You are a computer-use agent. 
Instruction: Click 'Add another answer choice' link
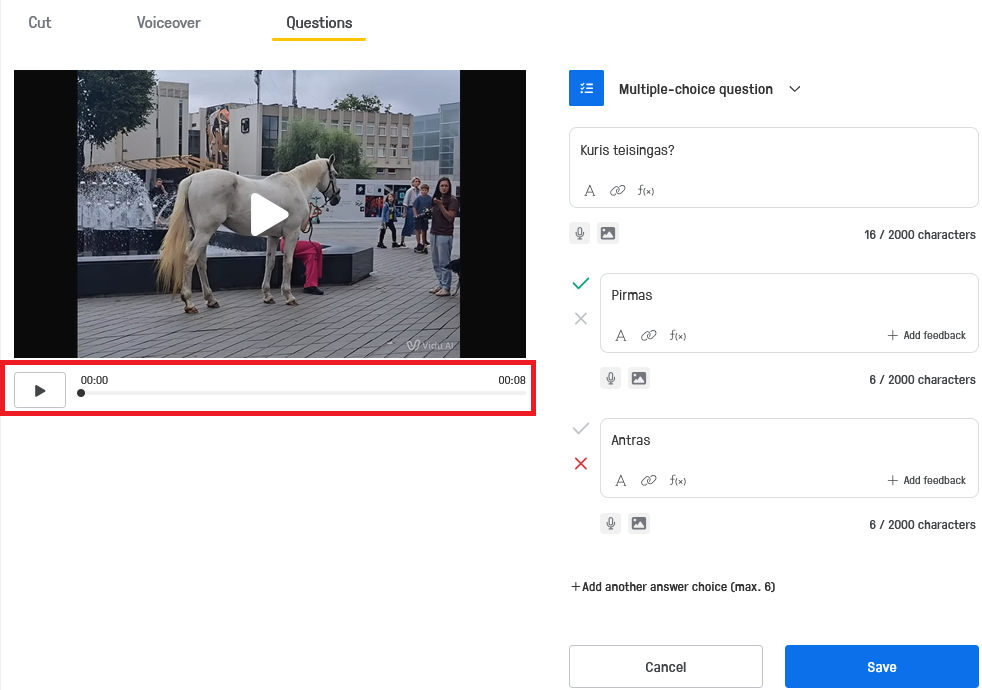[673, 587]
